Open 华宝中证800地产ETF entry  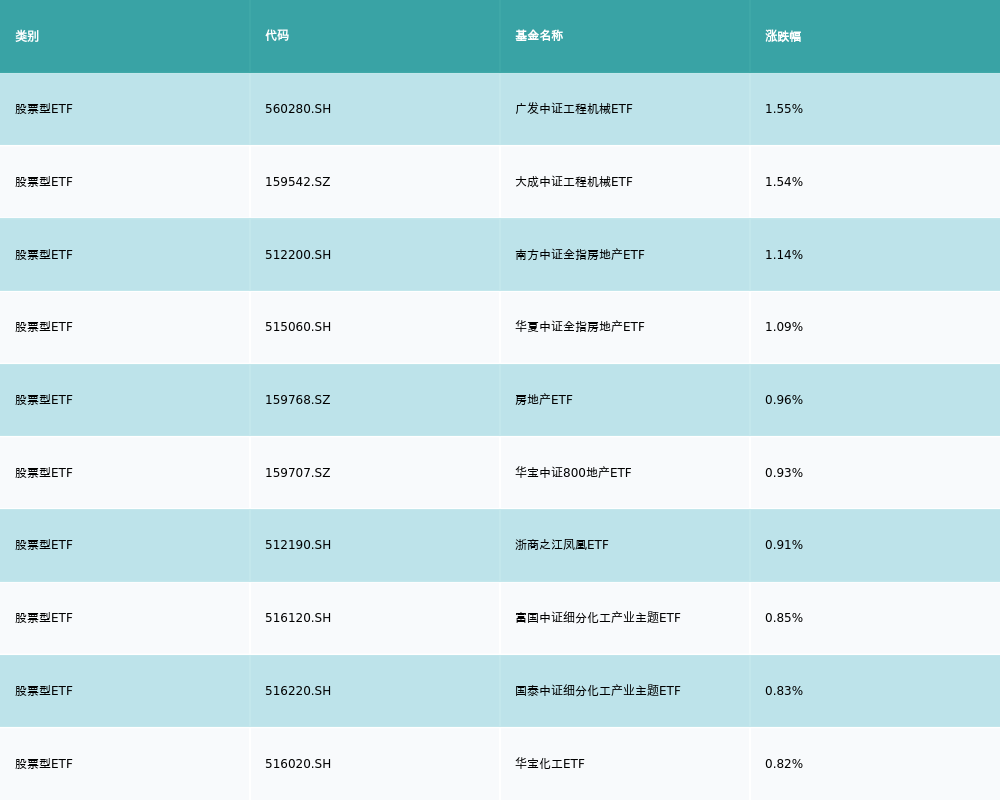[573, 473]
